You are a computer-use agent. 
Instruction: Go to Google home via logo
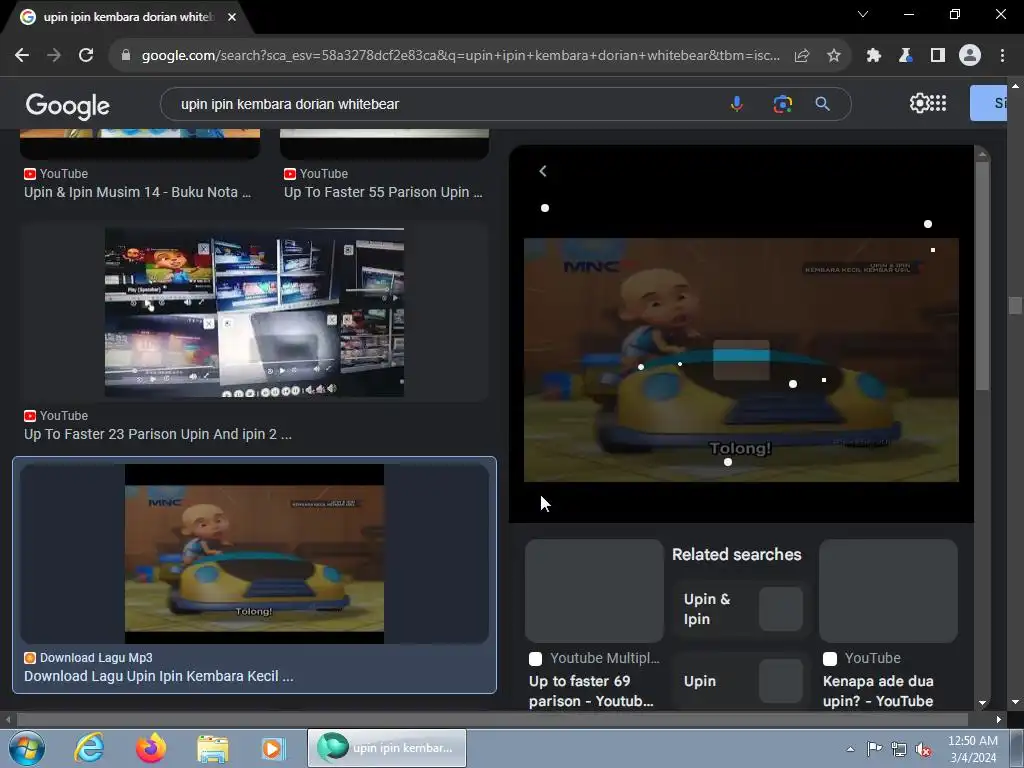tap(67, 105)
